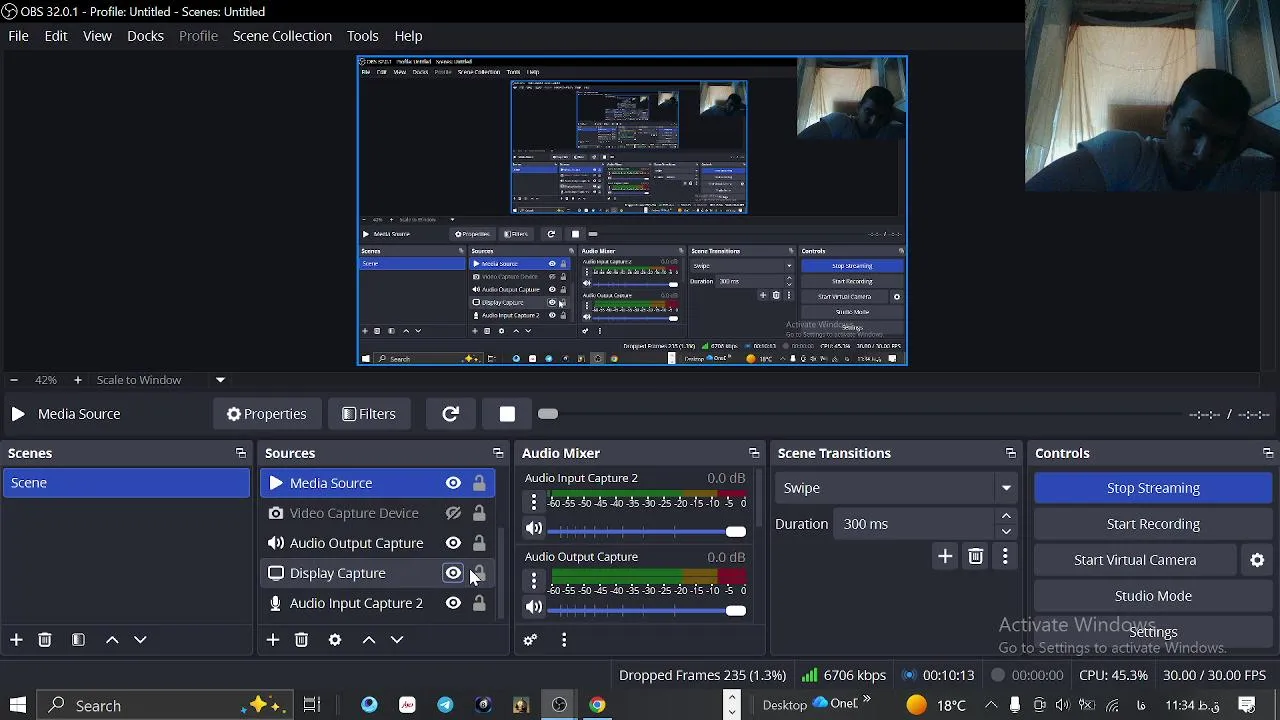
Task: Zoom in preview with plus button
Action: tap(77, 380)
